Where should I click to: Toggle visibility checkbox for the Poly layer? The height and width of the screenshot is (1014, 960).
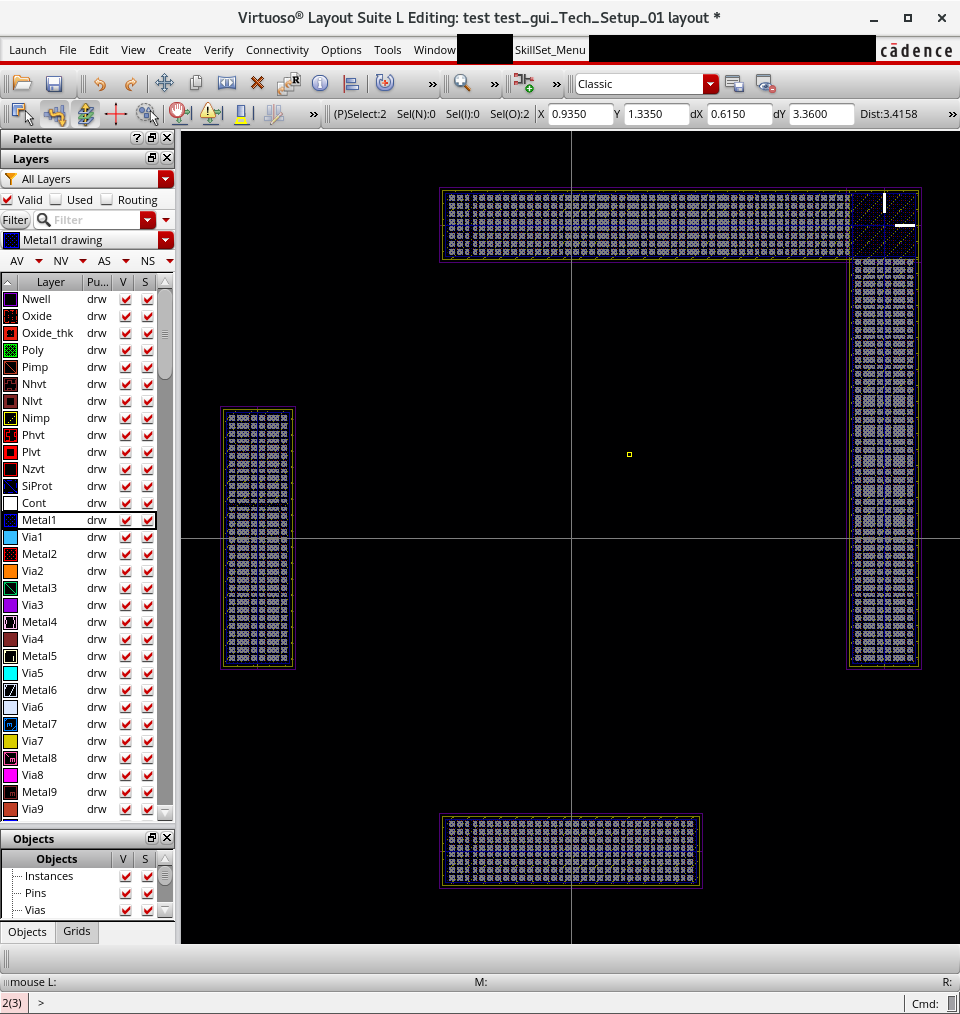coord(126,350)
